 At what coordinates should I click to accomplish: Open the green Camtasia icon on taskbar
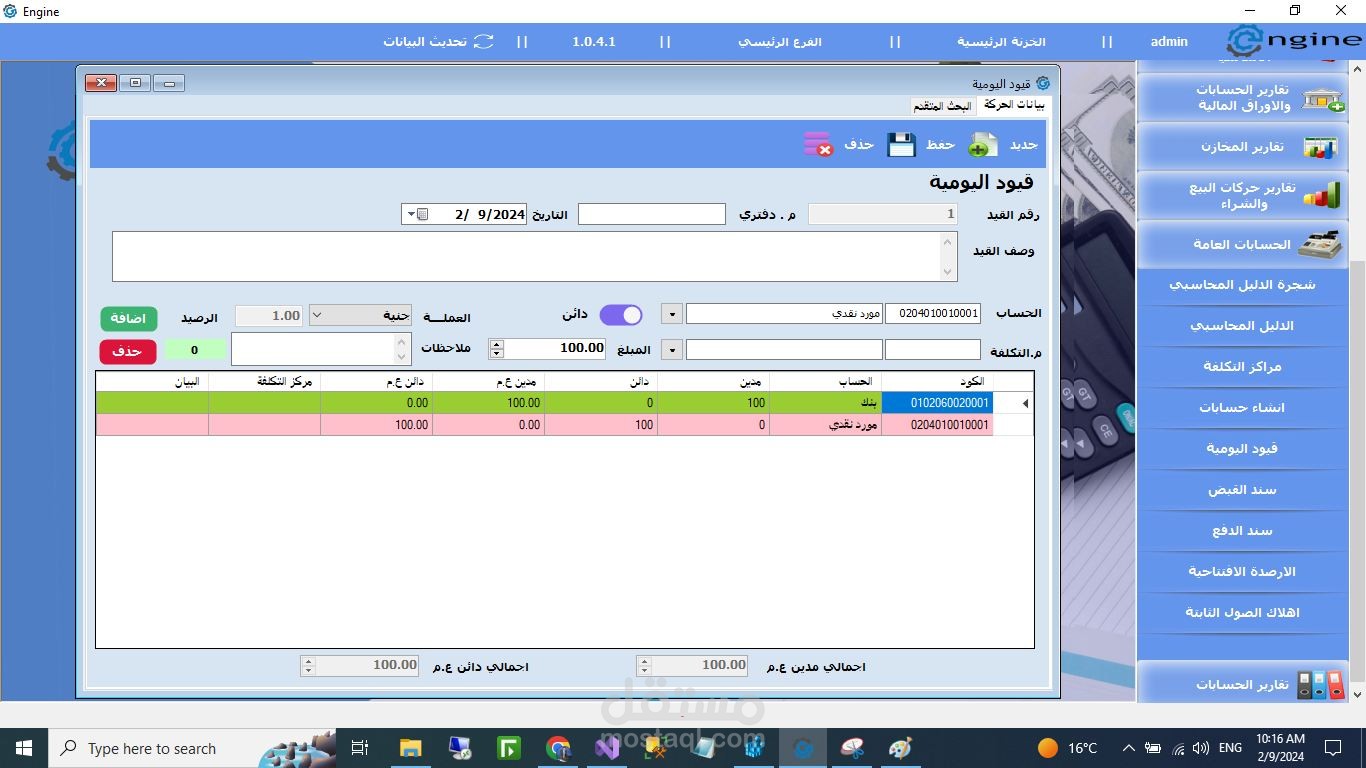pyautogui.click(x=509, y=748)
